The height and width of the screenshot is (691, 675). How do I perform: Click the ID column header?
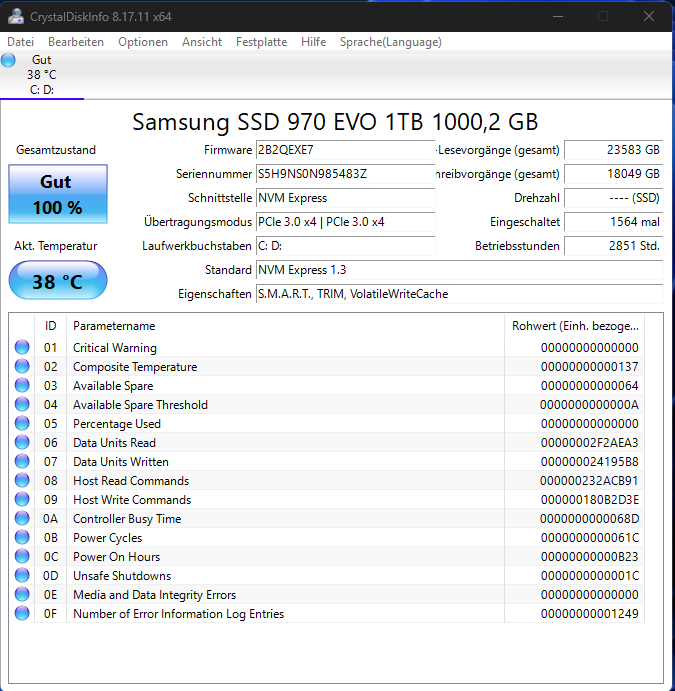click(x=50, y=326)
